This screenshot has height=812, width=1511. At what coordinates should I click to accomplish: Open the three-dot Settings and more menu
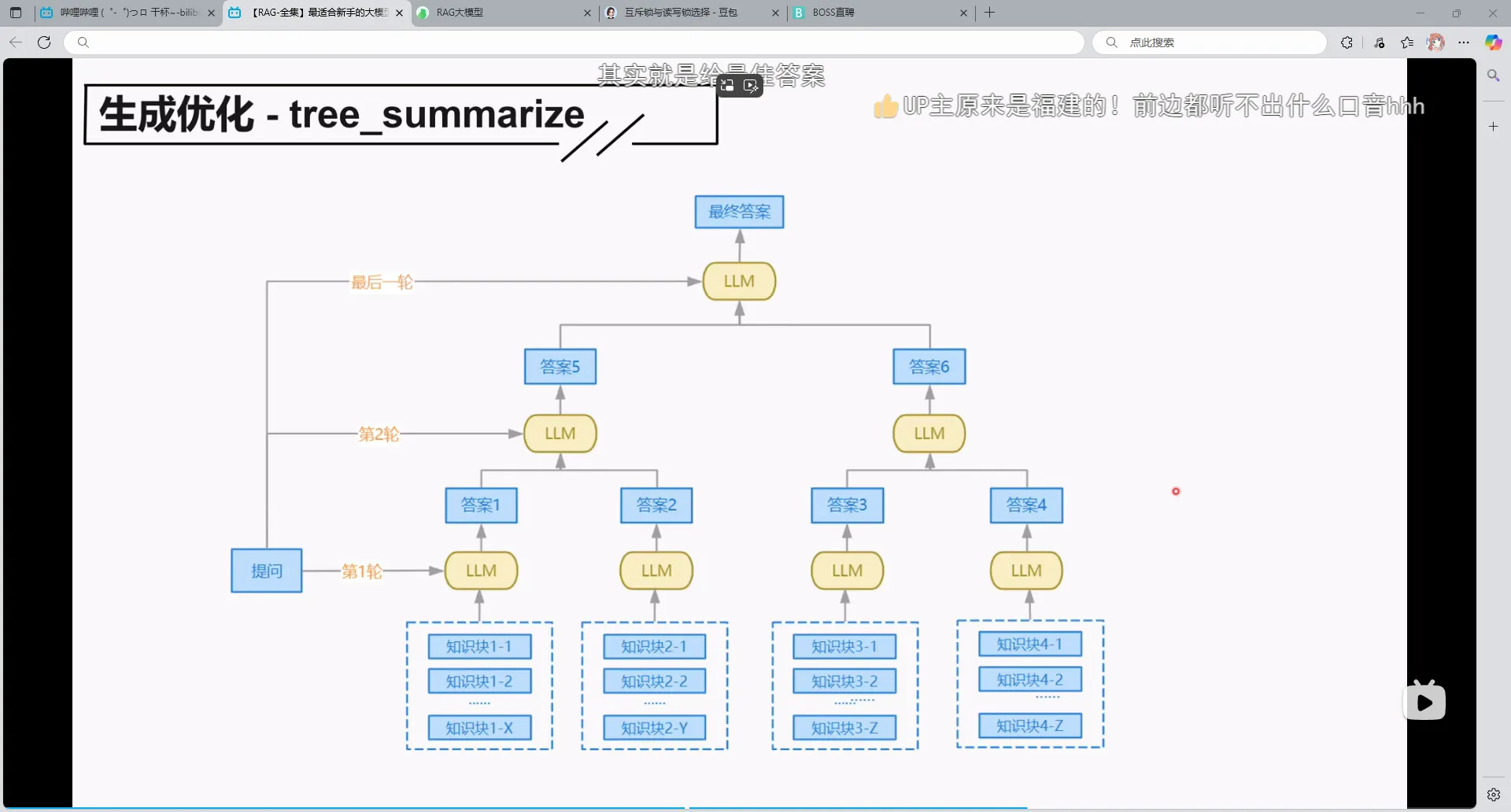point(1464,42)
